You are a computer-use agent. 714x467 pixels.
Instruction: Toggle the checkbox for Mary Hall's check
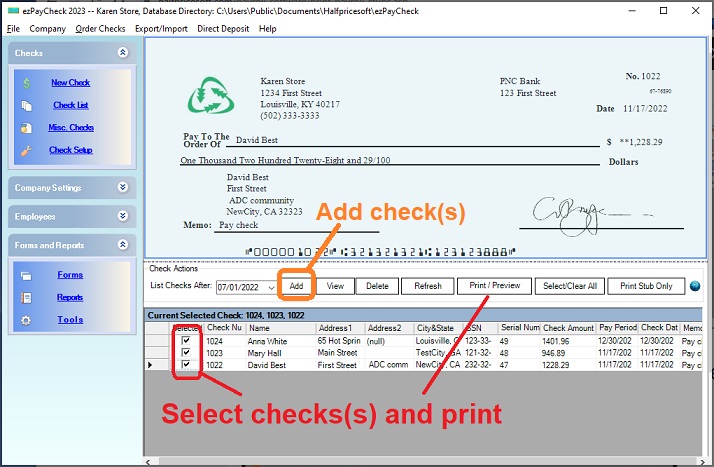185,353
